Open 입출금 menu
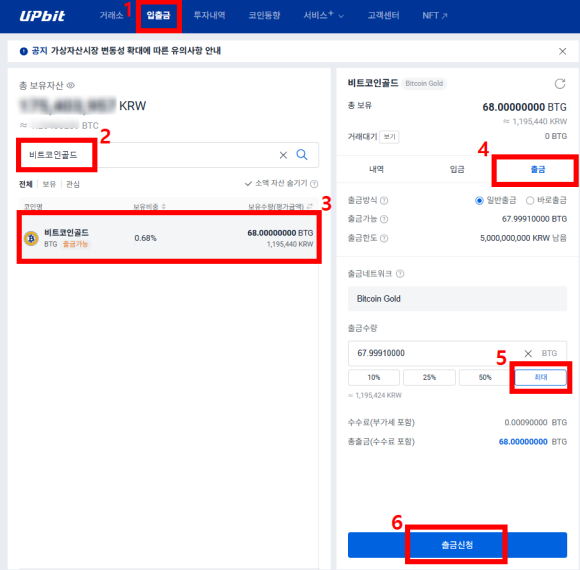Image resolution: width=580 pixels, height=570 pixels. tap(158, 16)
